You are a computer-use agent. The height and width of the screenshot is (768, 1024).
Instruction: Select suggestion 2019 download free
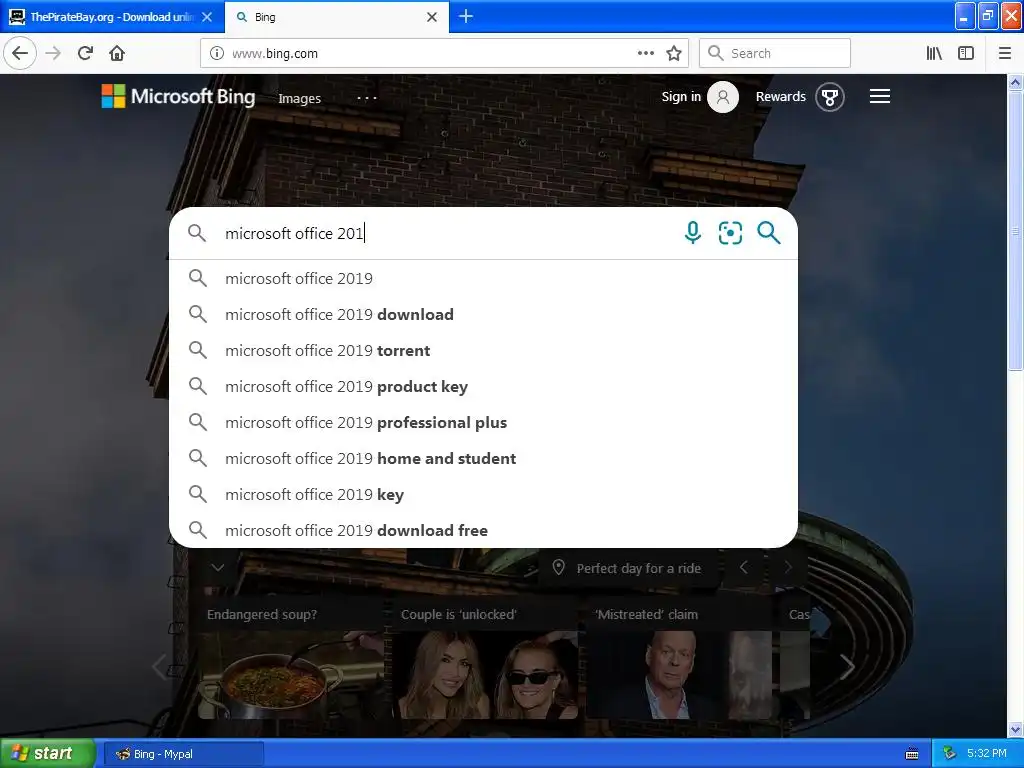click(x=483, y=530)
